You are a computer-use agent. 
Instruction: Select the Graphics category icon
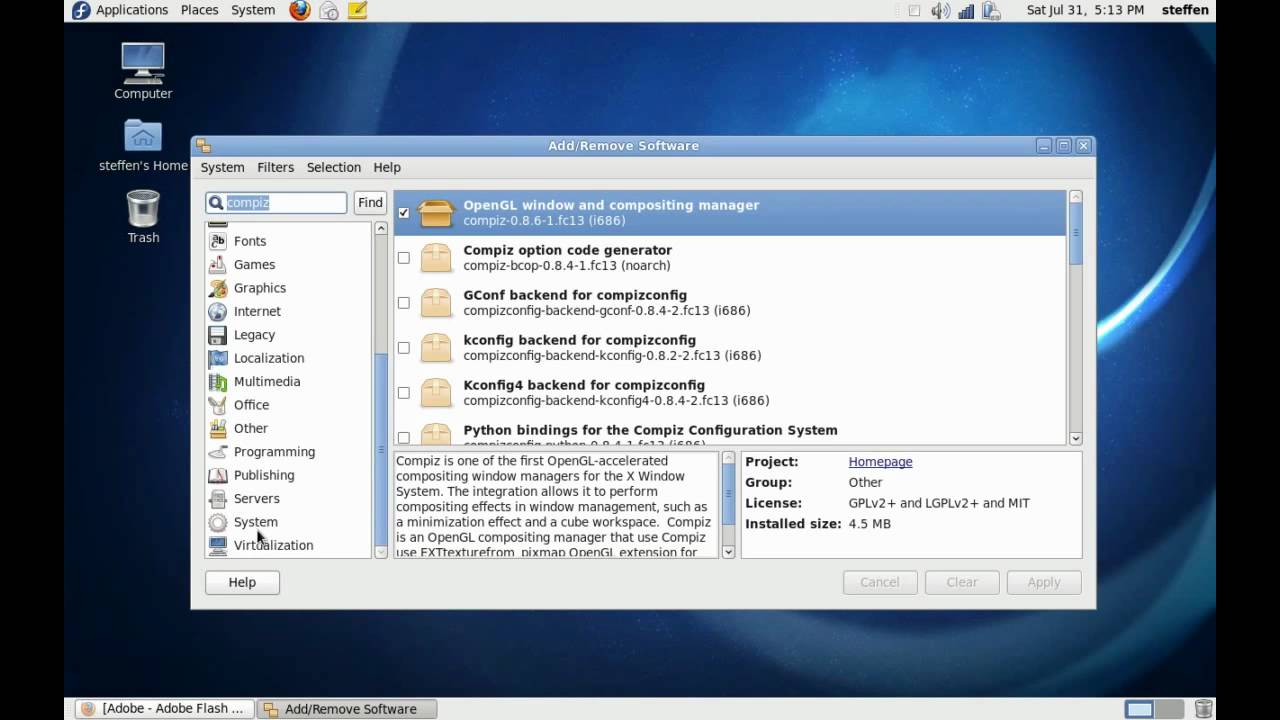tap(217, 288)
